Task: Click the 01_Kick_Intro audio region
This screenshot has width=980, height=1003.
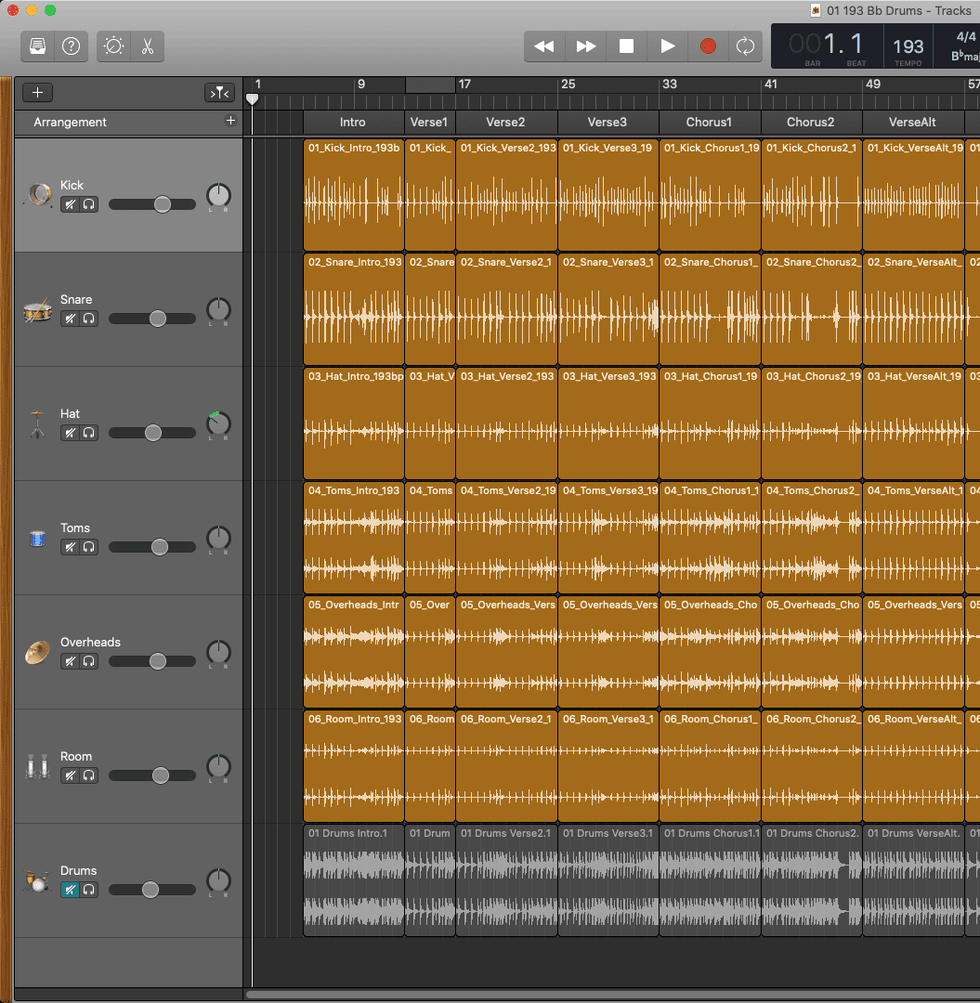Action: click(x=354, y=200)
